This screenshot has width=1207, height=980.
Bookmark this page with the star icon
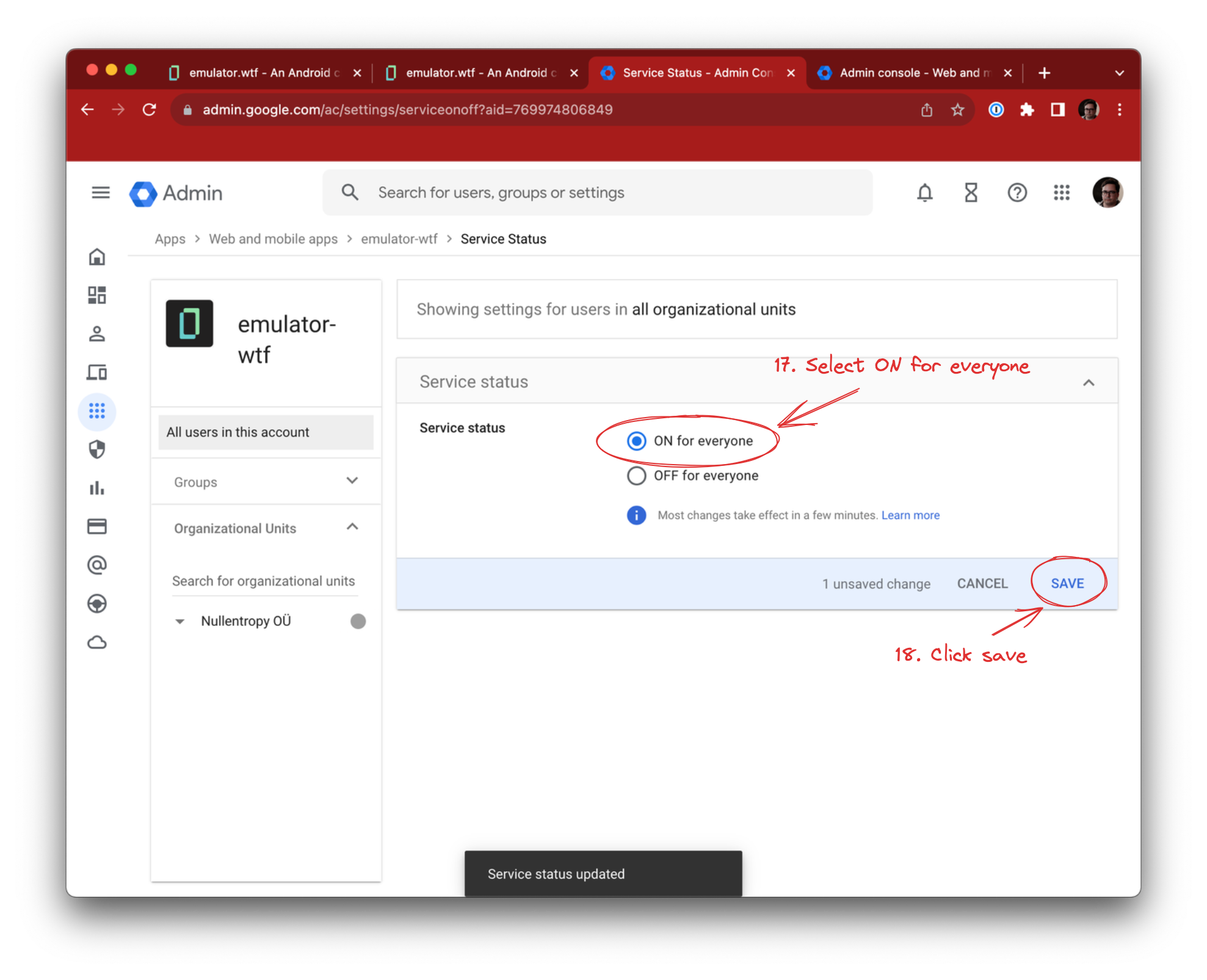click(957, 110)
